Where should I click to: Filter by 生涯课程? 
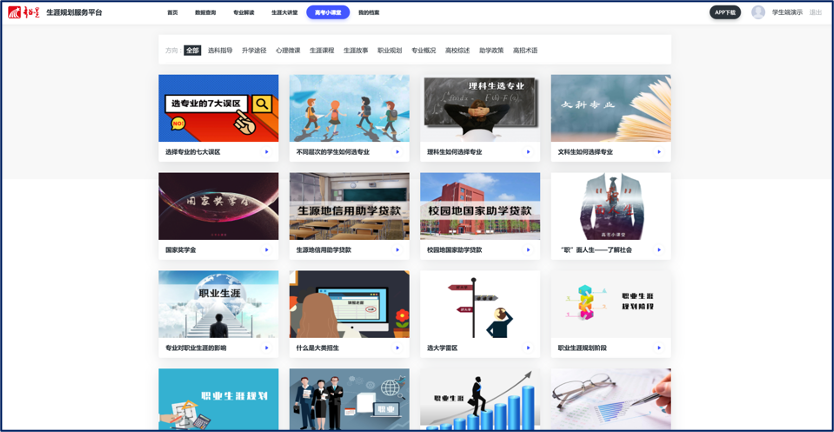click(x=322, y=51)
